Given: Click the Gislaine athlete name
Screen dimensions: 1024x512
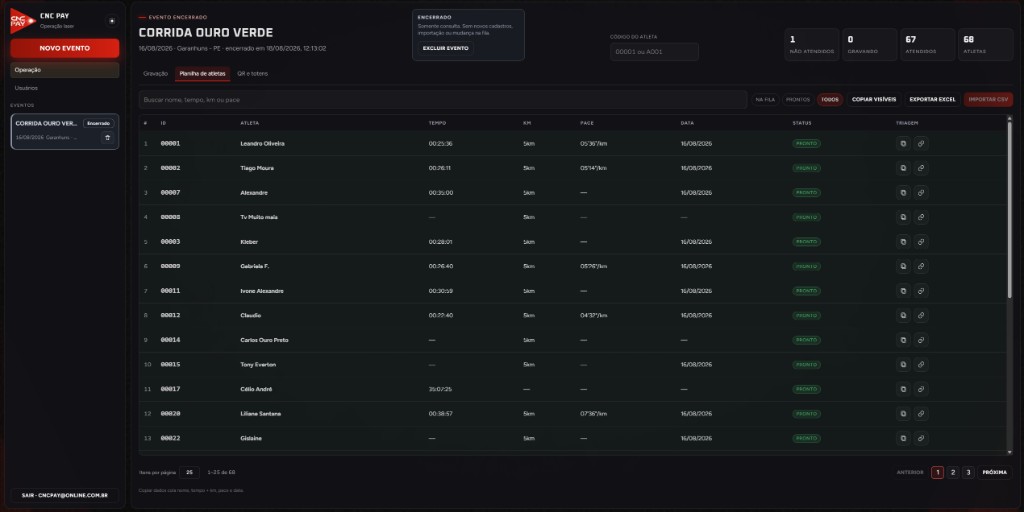Looking at the screenshot, I should coord(251,438).
